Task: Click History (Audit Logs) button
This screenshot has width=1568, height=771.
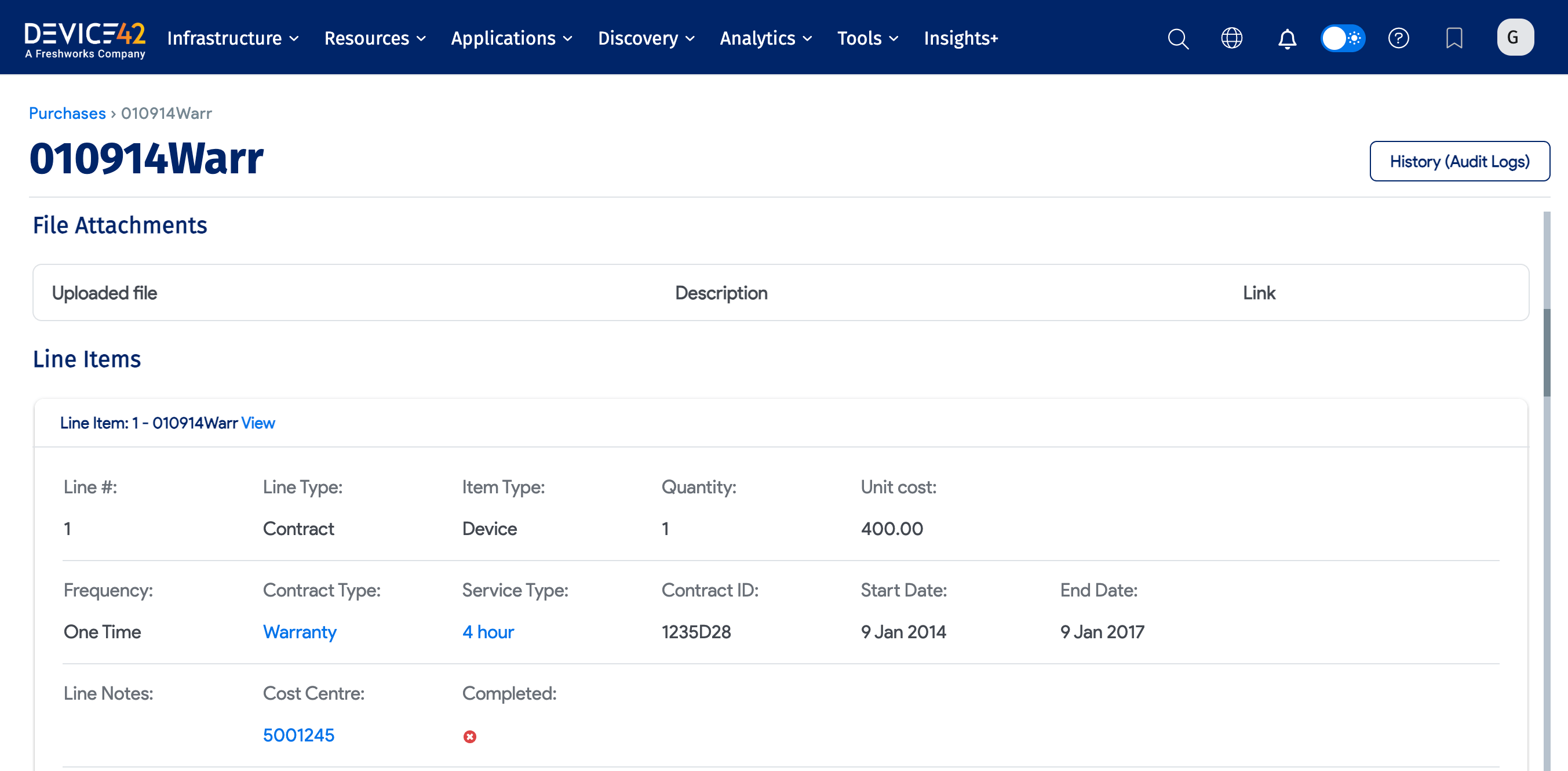Action: [1459, 161]
